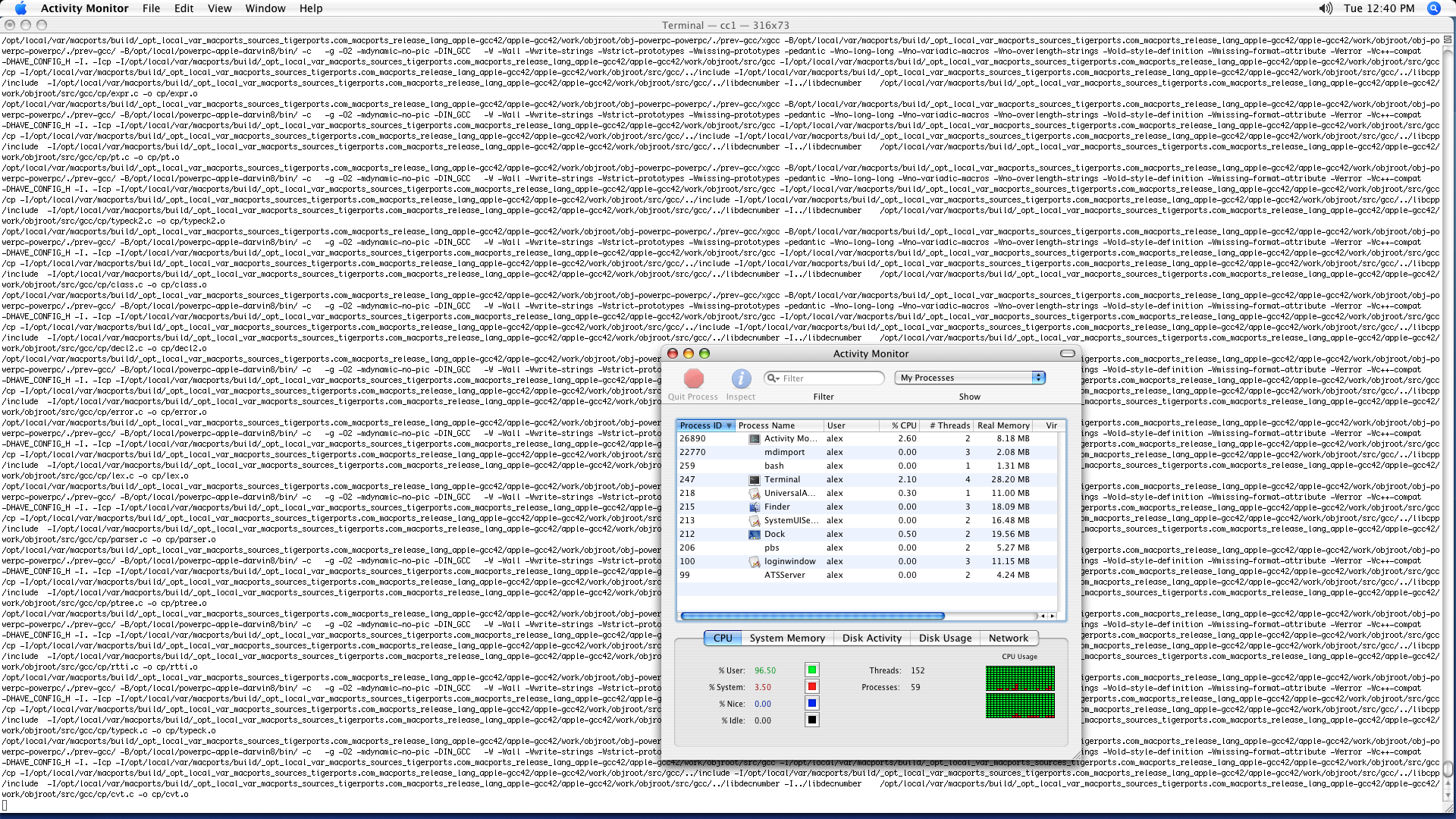Click the process list scroll-left arrow

[1042, 617]
